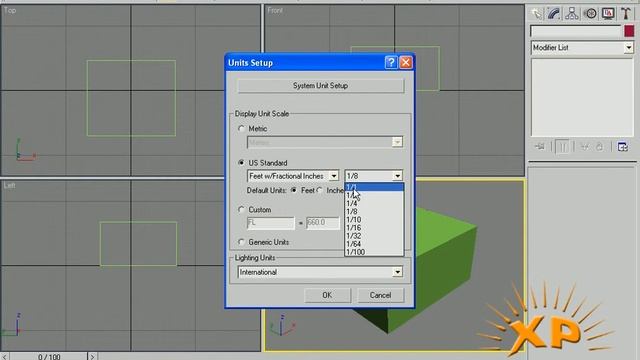Click the Front viewport label
The image size is (640, 360).
pos(275,10)
